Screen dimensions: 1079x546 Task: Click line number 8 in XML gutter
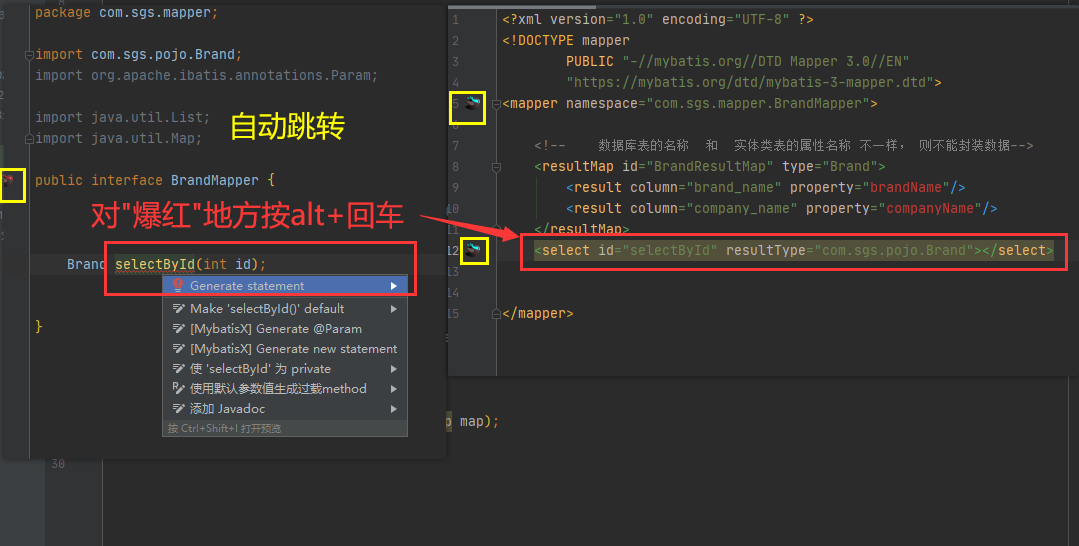(456, 167)
